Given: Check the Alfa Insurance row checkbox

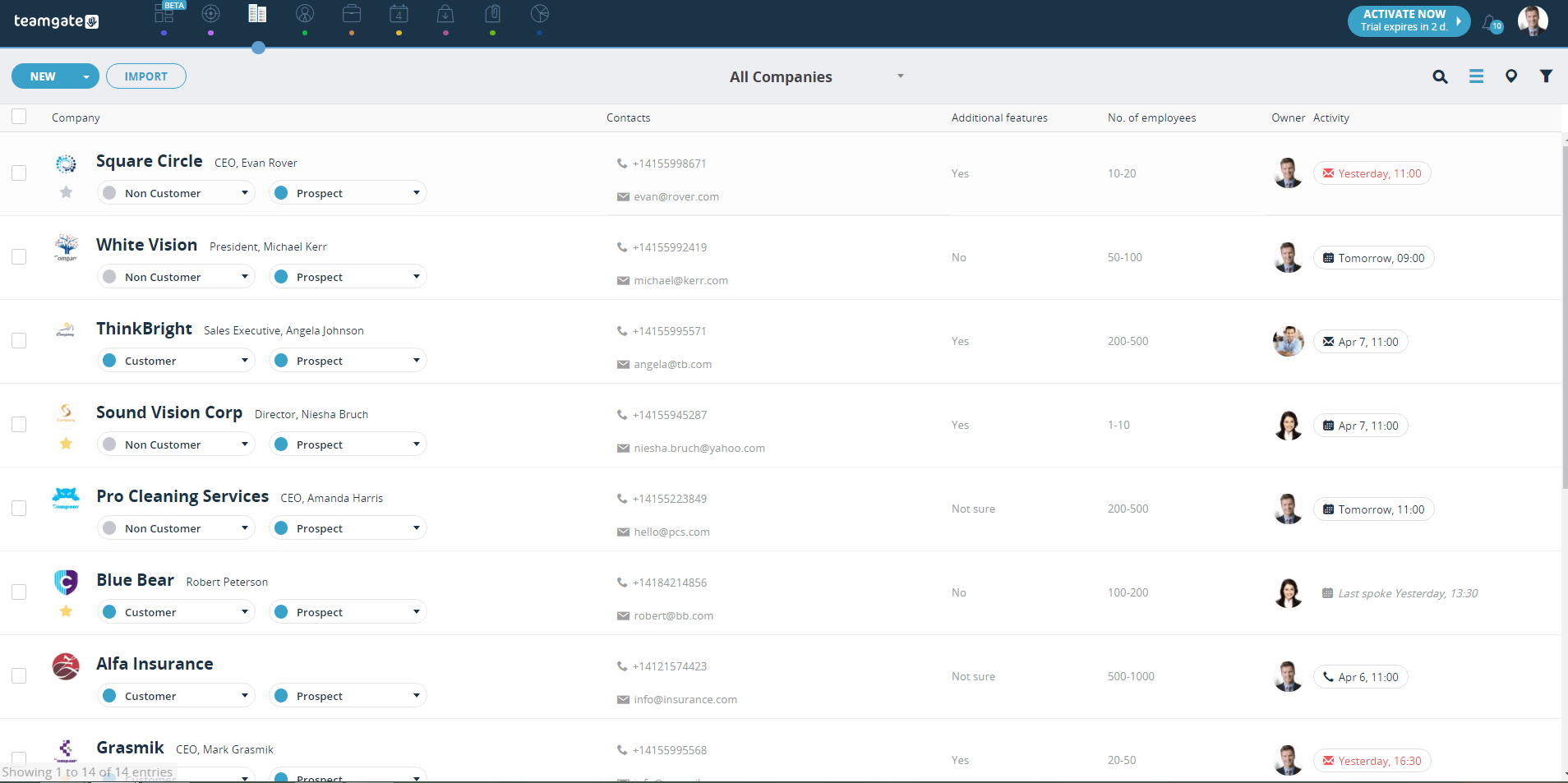Looking at the screenshot, I should coord(19,676).
